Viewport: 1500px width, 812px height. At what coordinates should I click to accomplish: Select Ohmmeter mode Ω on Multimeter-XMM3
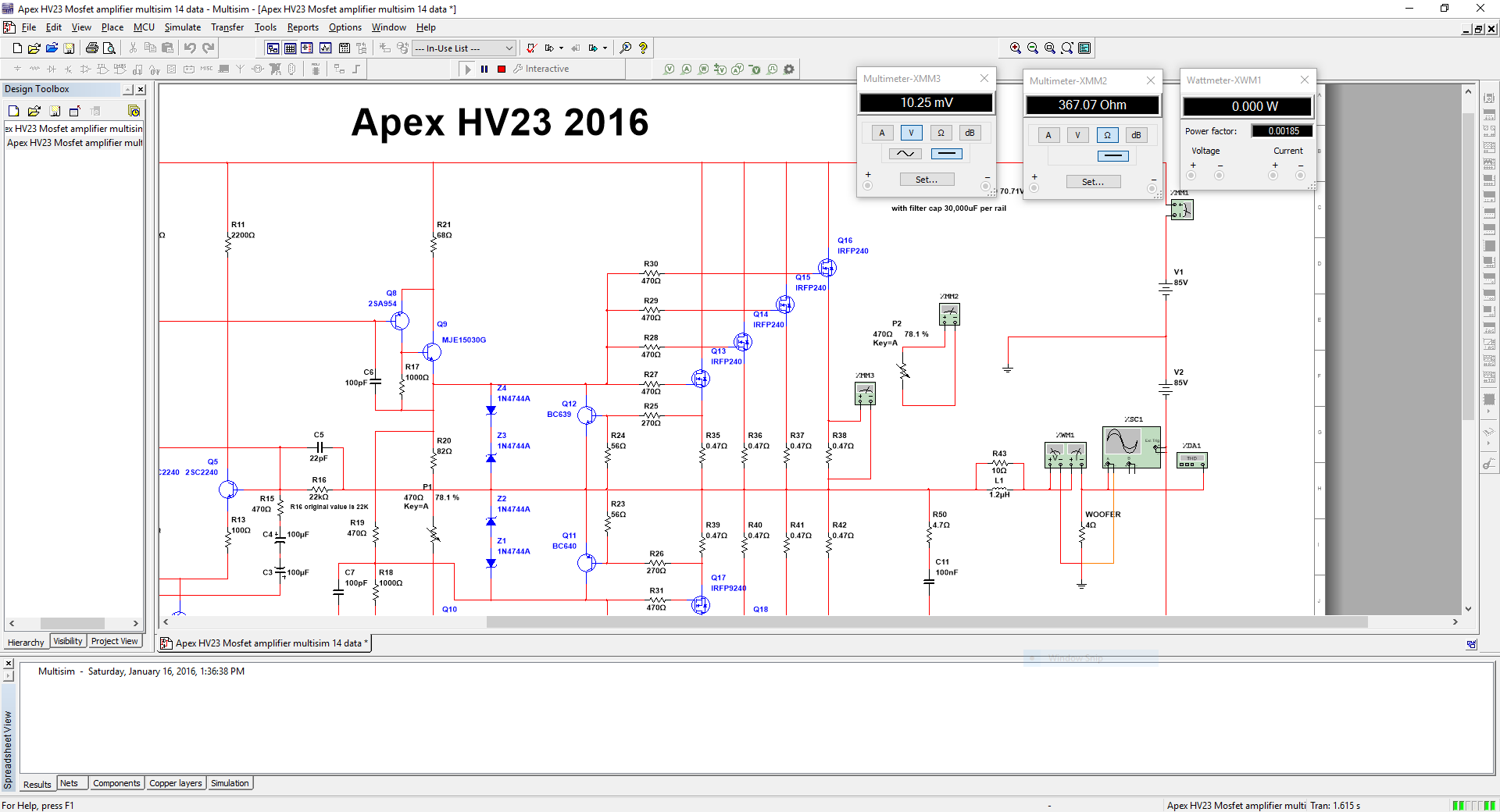point(941,133)
